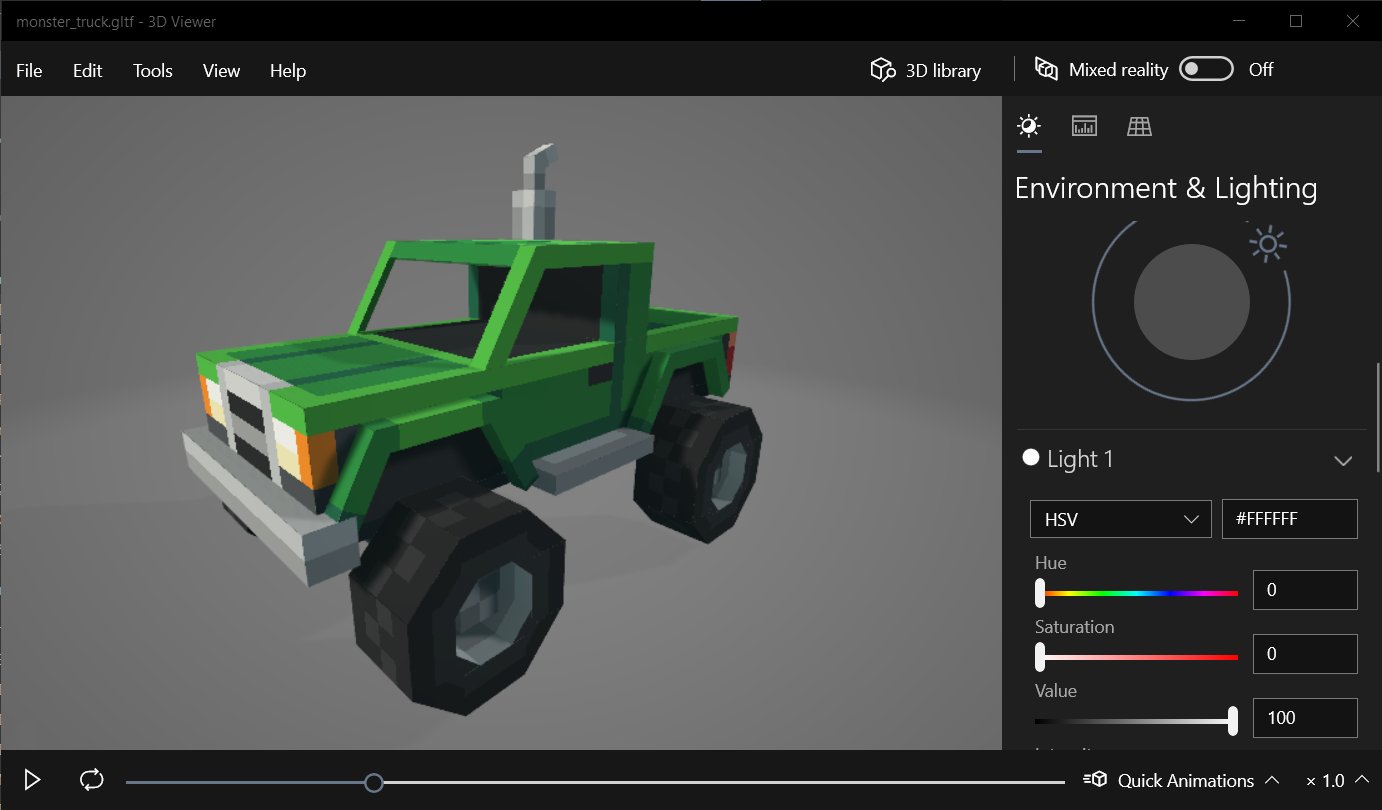The image size is (1382, 810).
Task: Switch to the Stats & Shading panel
Action: pyautogui.click(x=1084, y=126)
